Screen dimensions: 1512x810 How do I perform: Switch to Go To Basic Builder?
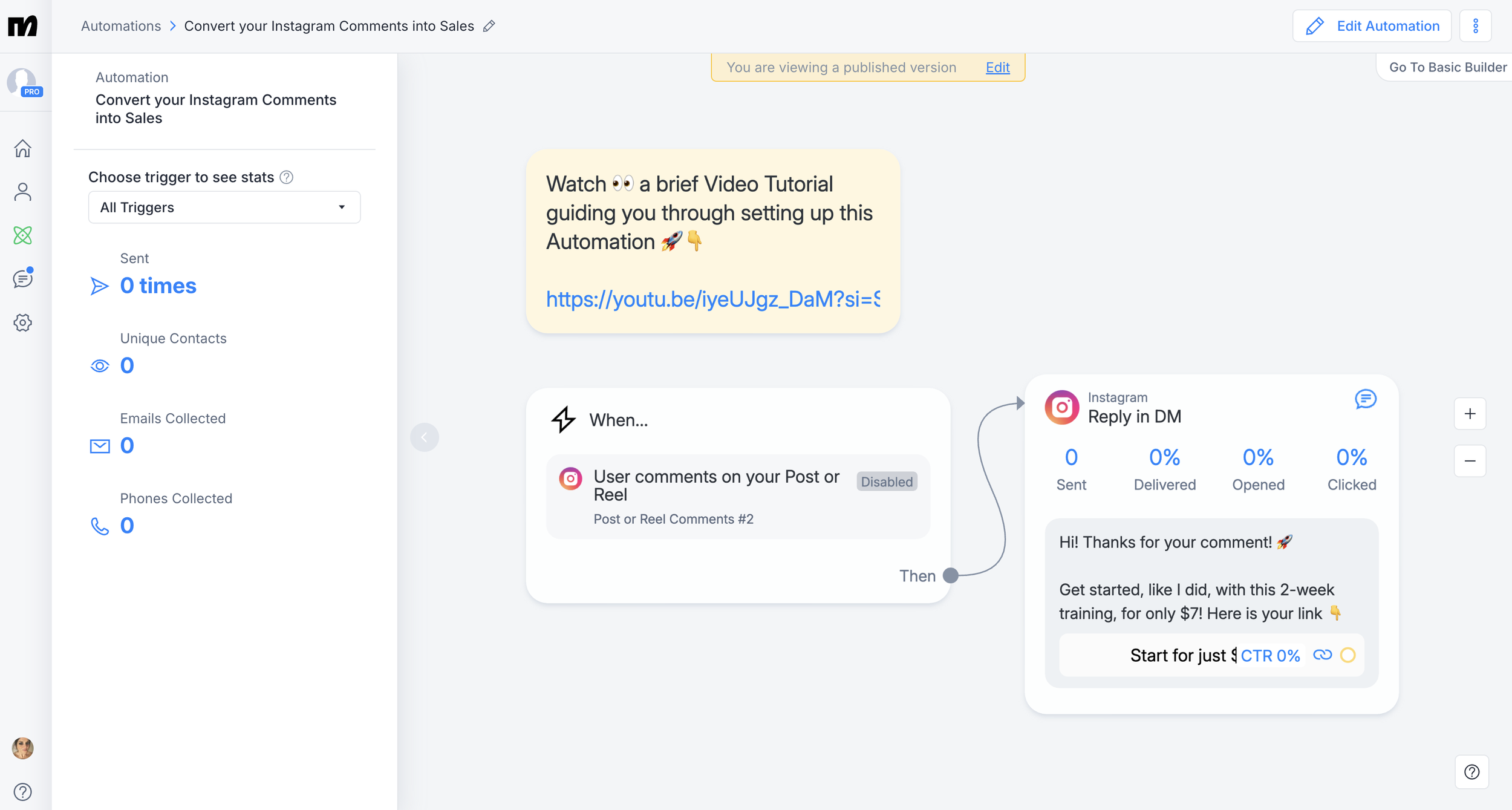(x=1447, y=67)
